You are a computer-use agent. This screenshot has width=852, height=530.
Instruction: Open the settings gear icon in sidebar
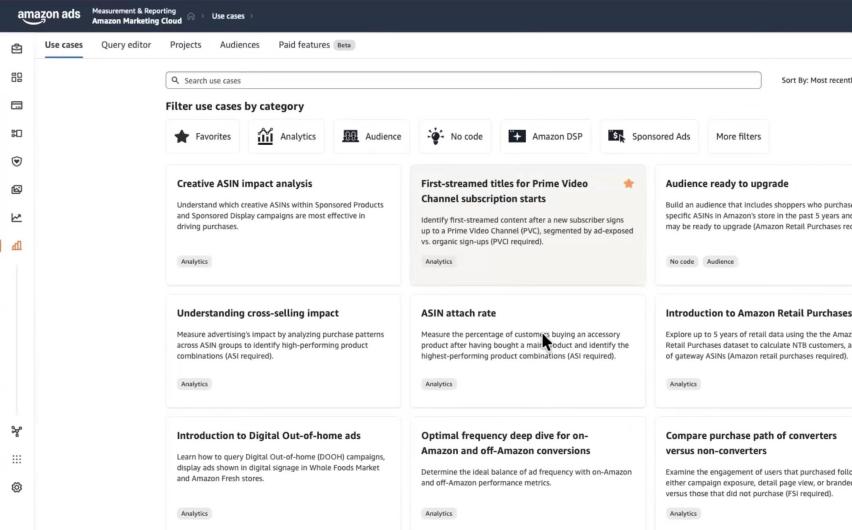click(16, 487)
